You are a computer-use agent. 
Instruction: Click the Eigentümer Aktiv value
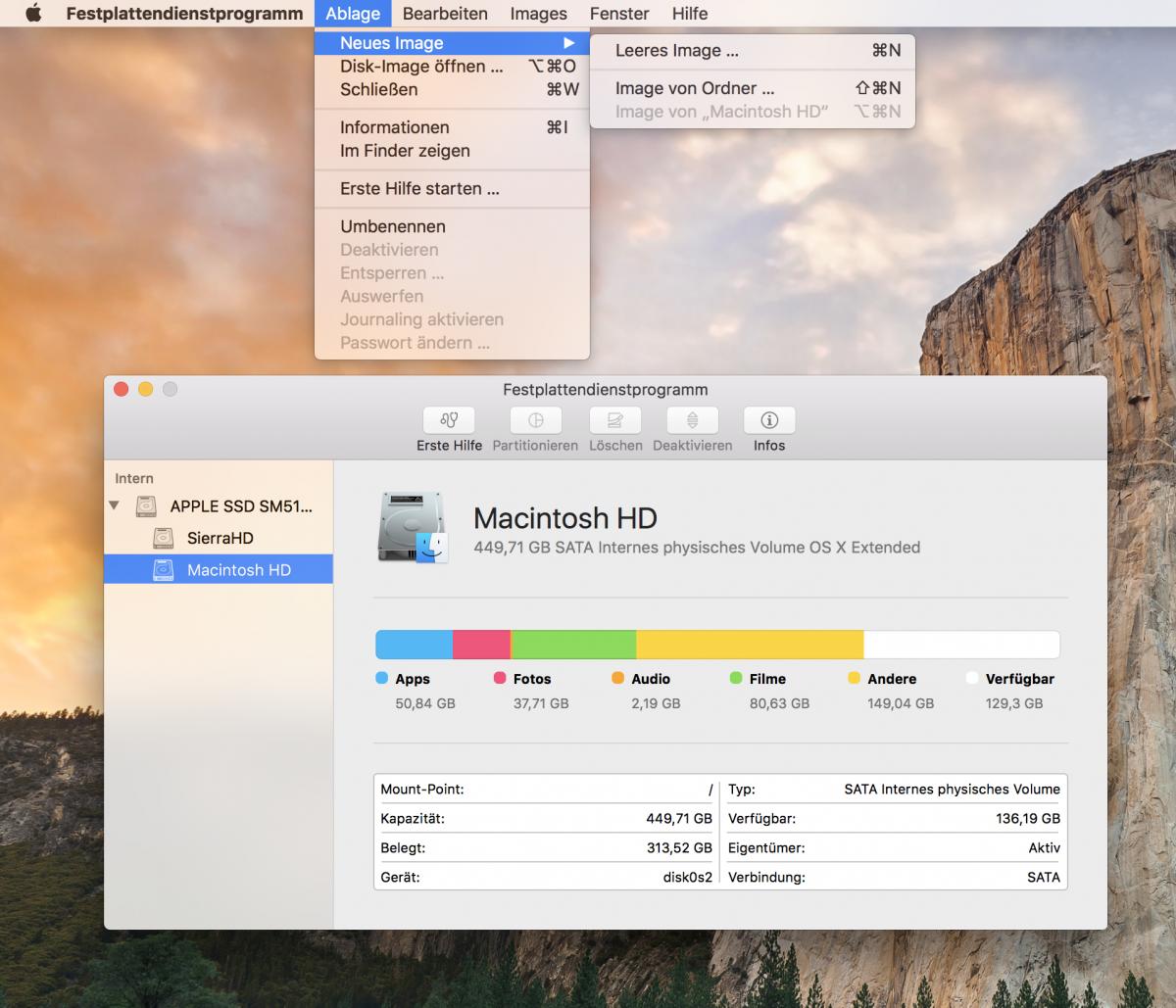tap(1045, 847)
